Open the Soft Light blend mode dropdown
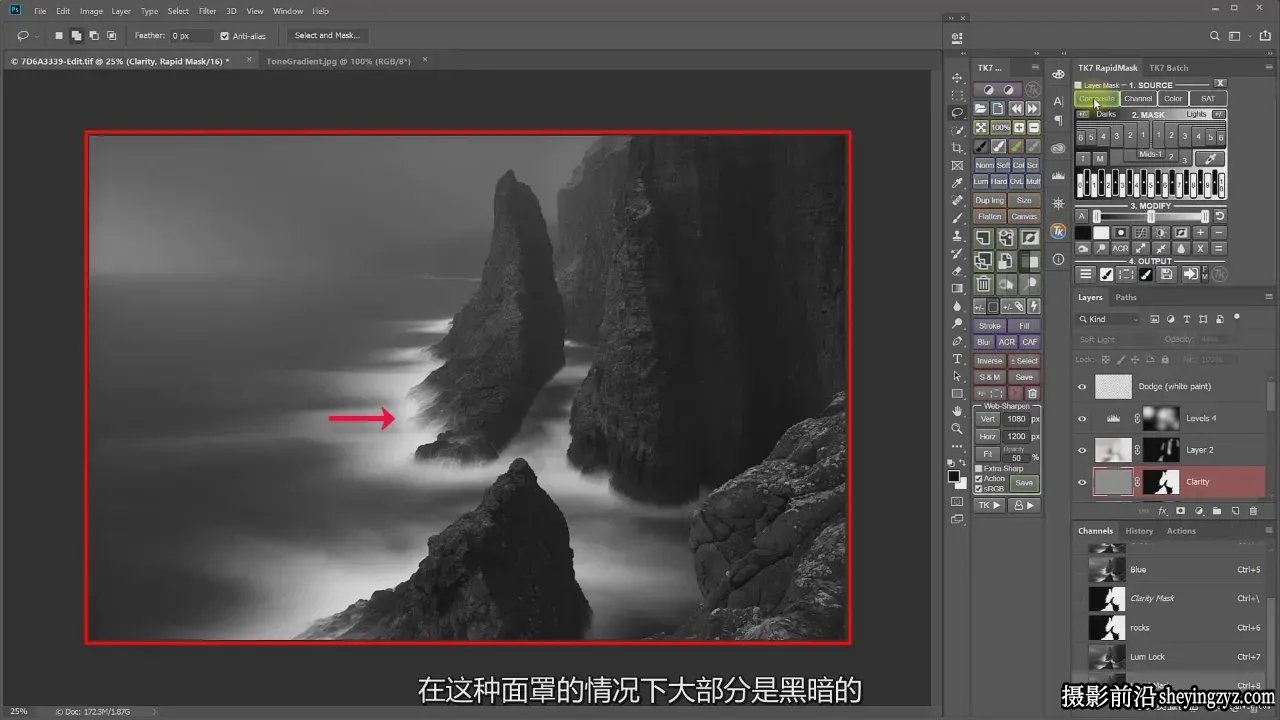This screenshot has height=720, width=1280. pyautogui.click(x=1117, y=339)
